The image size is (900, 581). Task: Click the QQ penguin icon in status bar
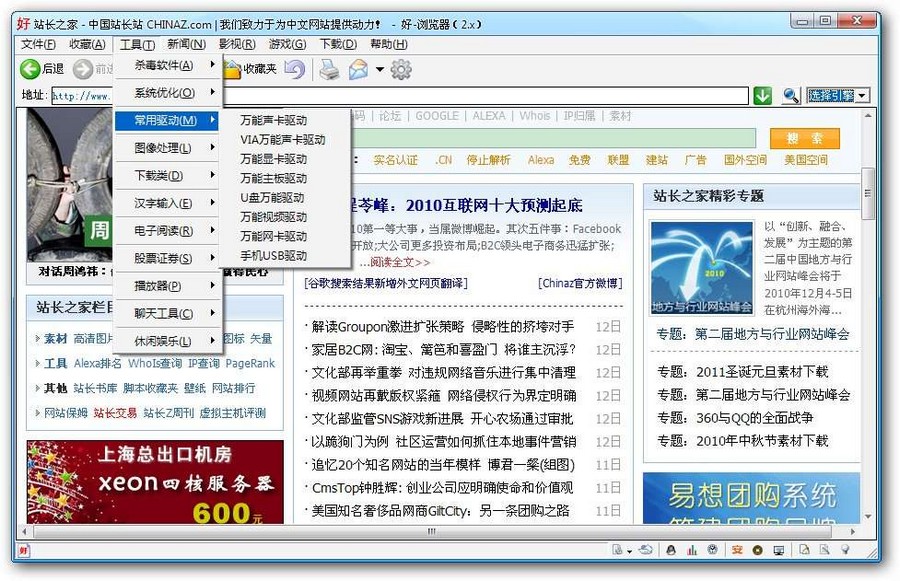click(671, 550)
